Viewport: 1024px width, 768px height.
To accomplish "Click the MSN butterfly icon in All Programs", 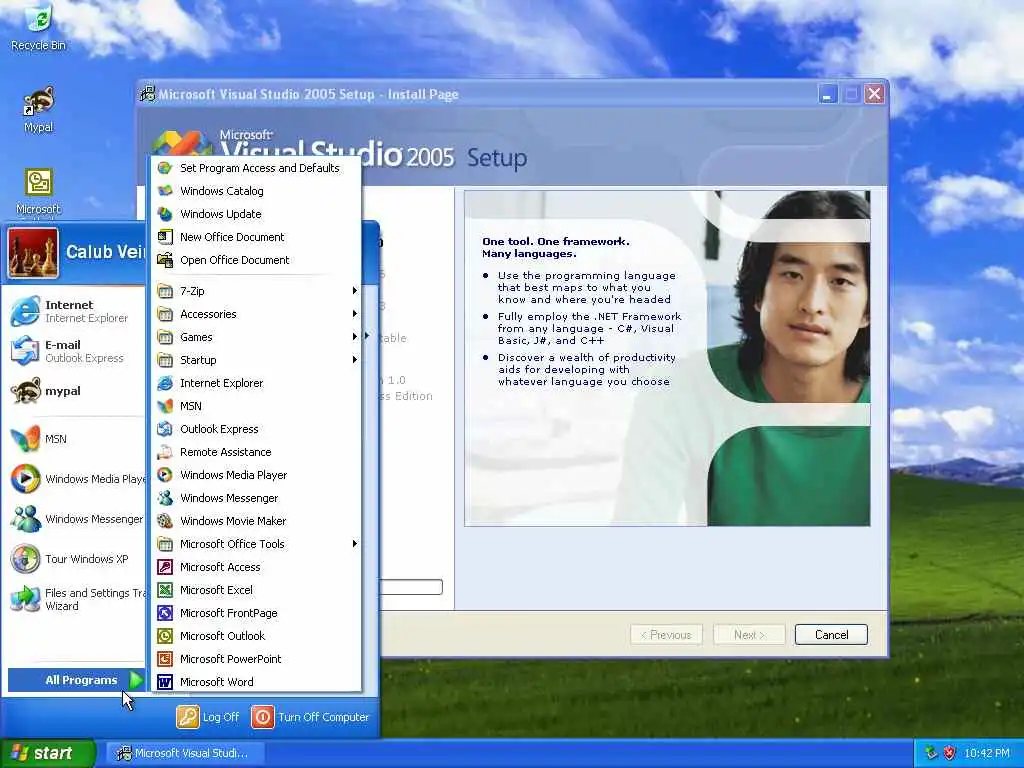I will [x=165, y=406].
